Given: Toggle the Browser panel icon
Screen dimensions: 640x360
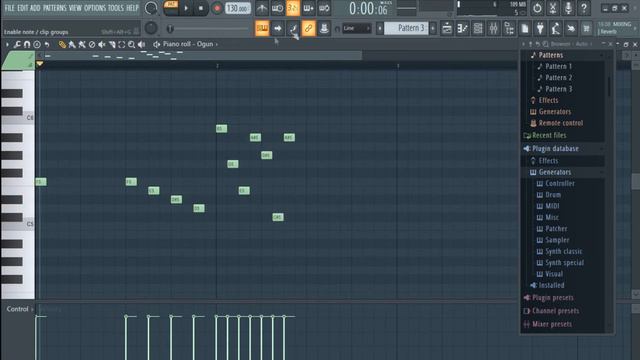Looking at the screenshot, I should coord(509,28).
